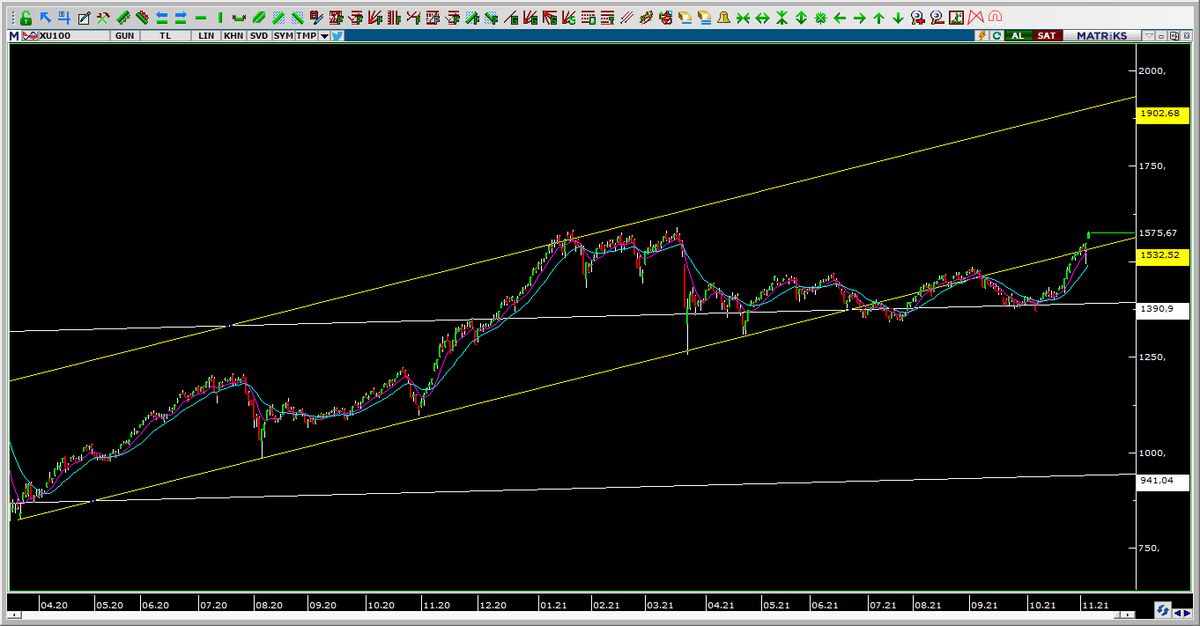Viewport: 1200px width, 626px height.
Task: Open the window menu triangle next to MATRIKS
Action: (1149, 36)
